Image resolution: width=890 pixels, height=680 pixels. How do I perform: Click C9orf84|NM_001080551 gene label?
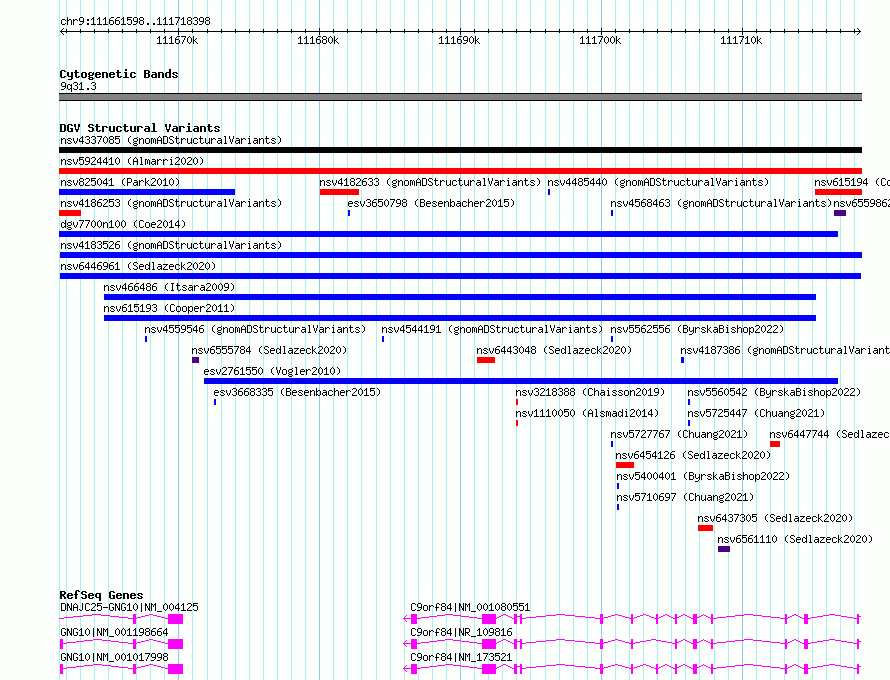coord(470,607)
